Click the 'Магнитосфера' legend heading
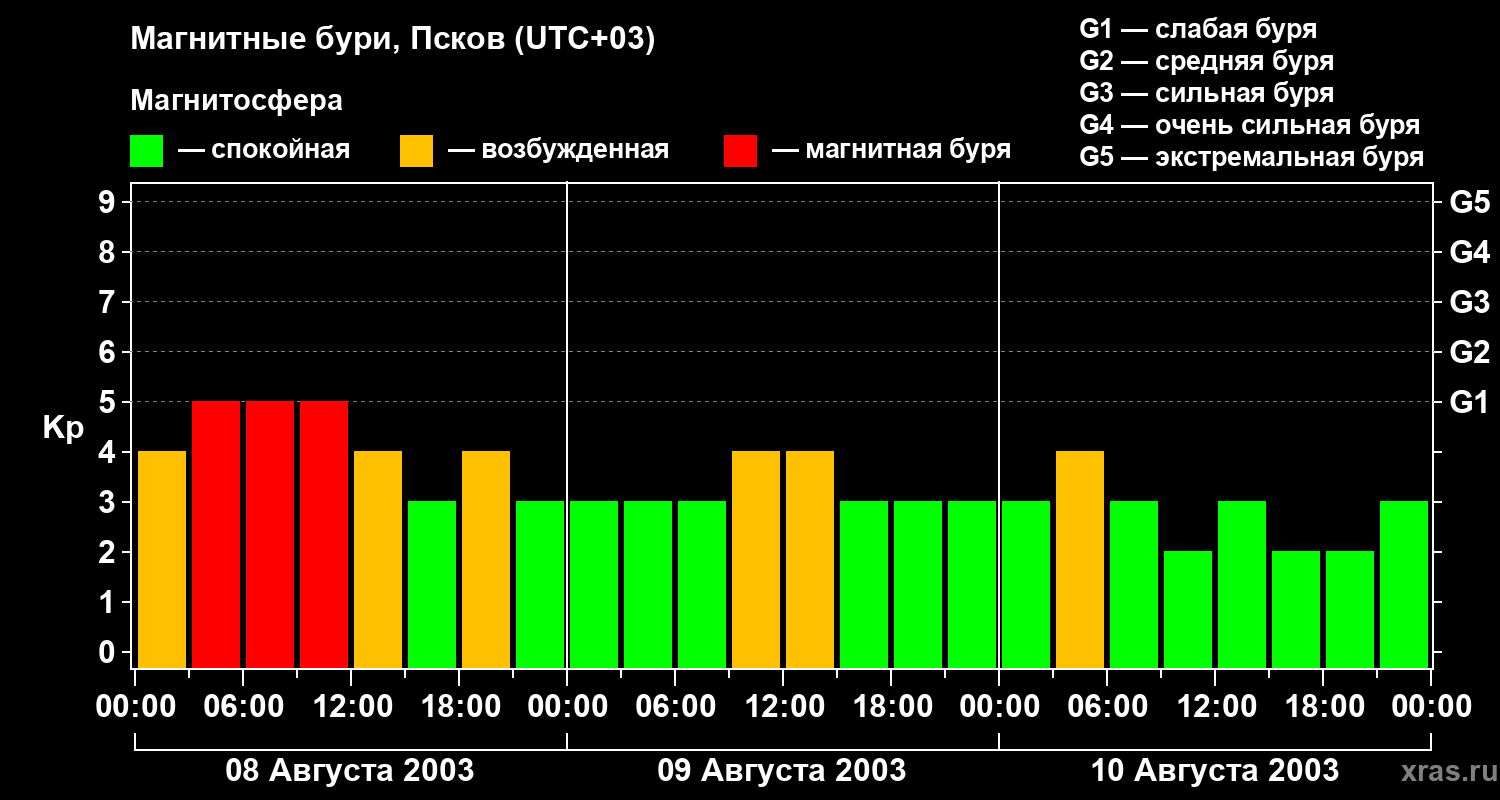The image size is (1500, 800). pos(236,101)
